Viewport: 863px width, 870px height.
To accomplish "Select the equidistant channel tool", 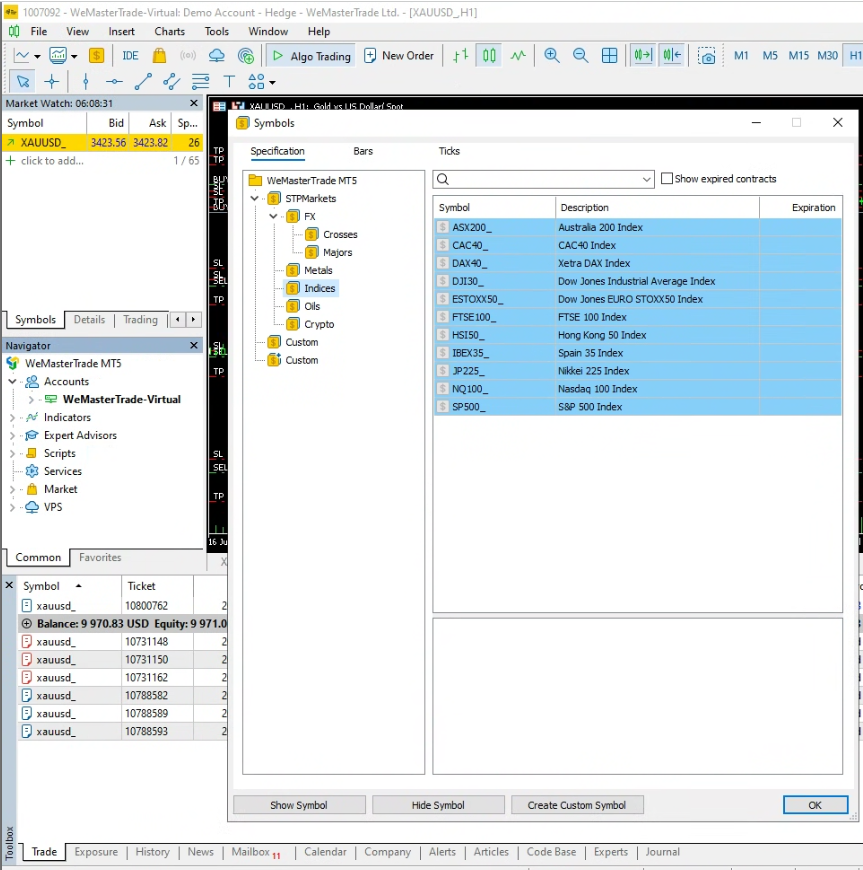I will pyautogui.click(x=171, y=82).
